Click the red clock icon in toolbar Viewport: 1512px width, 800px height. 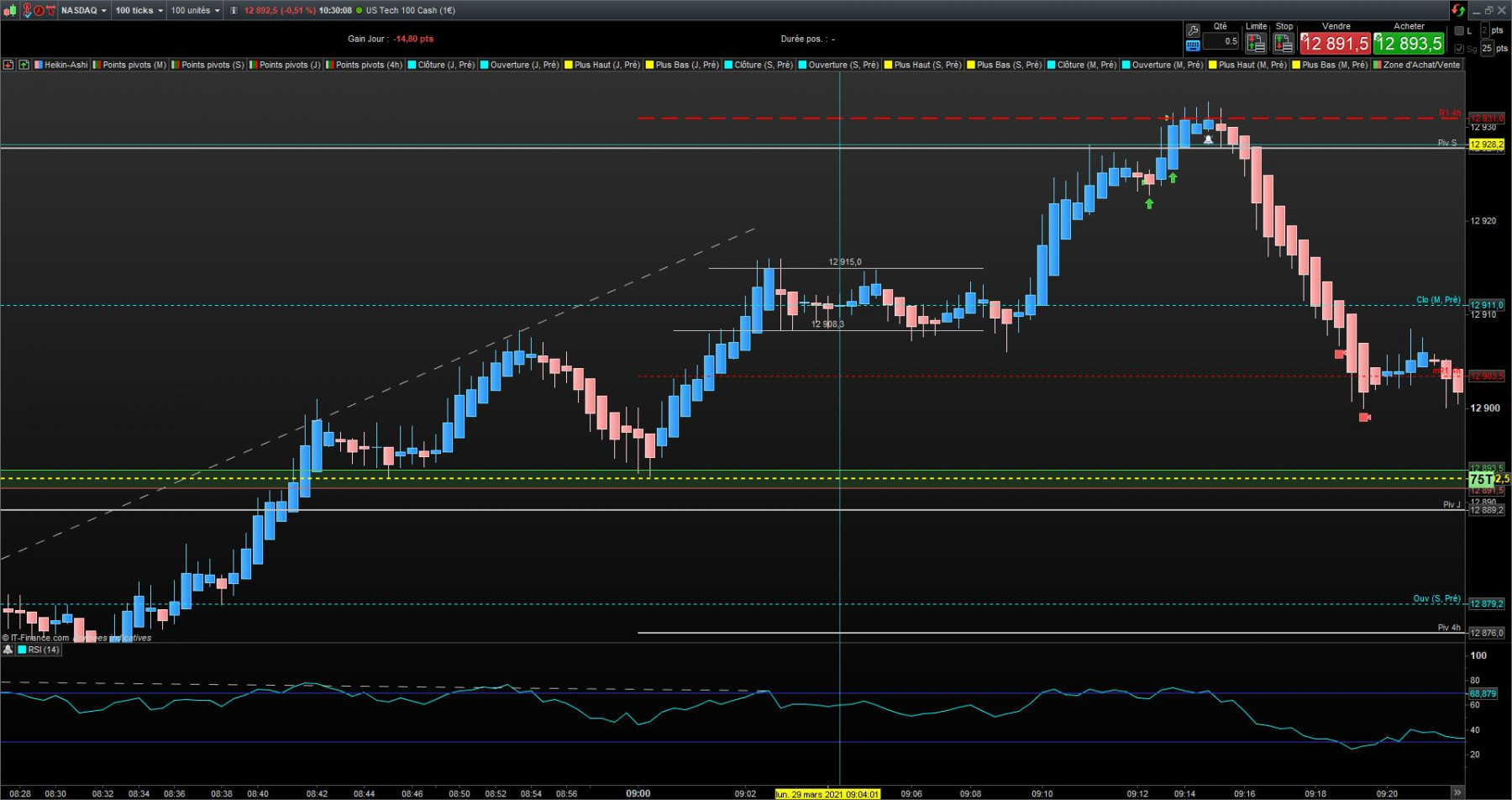pyautogui.click(x=39, y=10)
